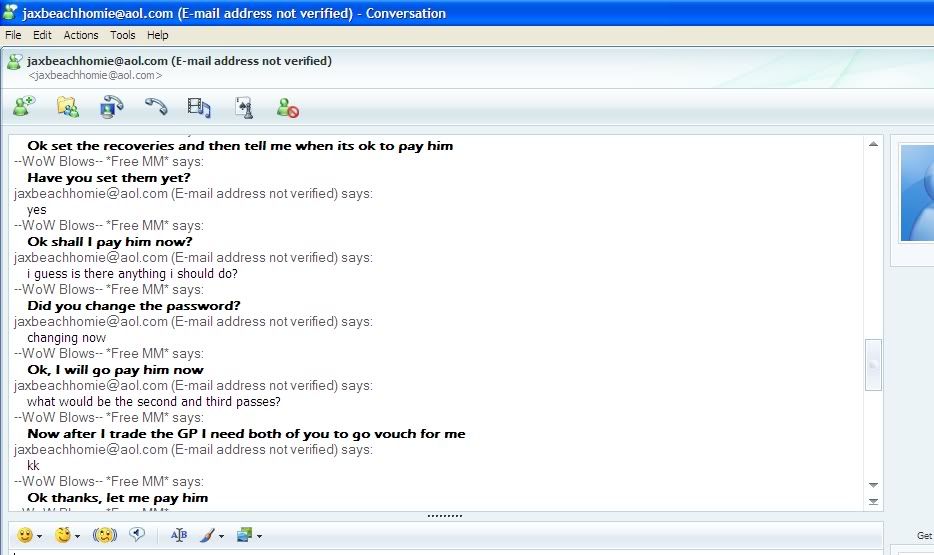Click the message about setting the recoveries
The height and width of the screenshot is (555, 934).
tap(240, 146)
